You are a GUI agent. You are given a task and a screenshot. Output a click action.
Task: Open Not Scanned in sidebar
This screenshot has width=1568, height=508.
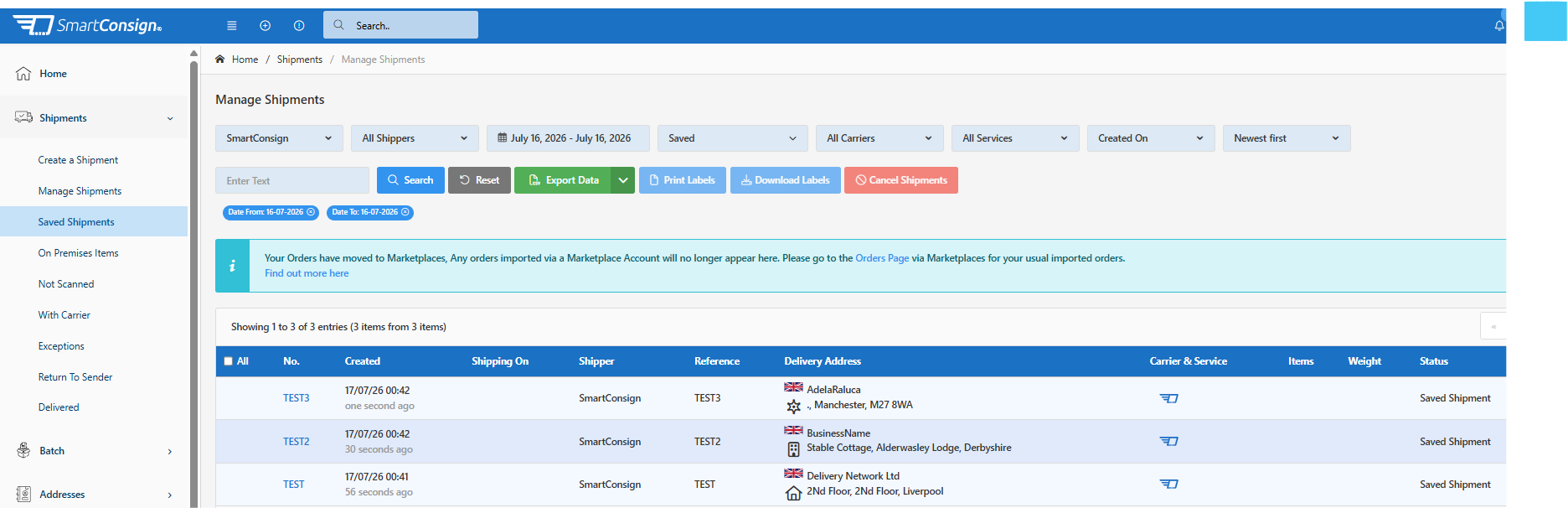(66, 284)
